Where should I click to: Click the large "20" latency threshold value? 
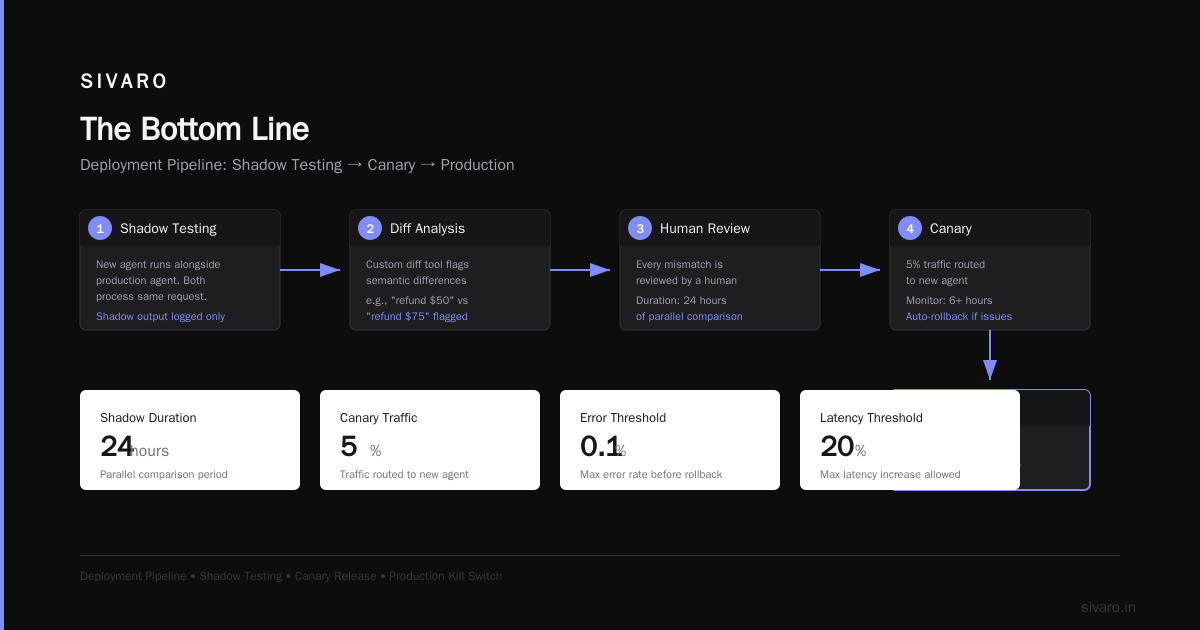[x=837, y=446]
